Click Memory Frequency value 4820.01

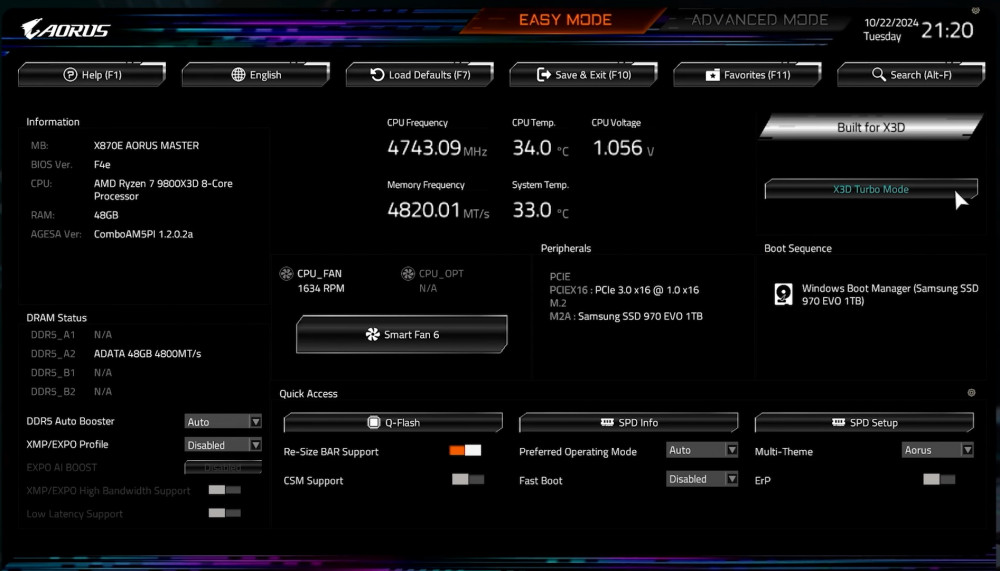tap(423, 210)
